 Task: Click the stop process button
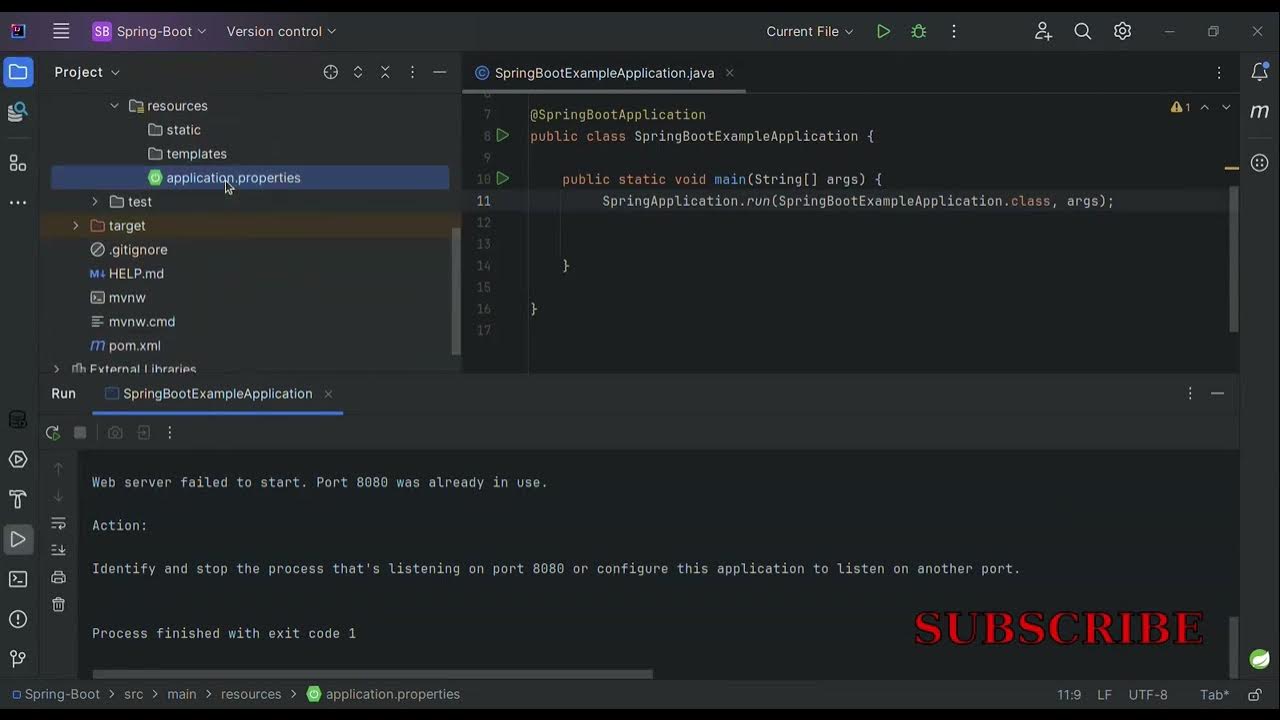click(80, 433)
